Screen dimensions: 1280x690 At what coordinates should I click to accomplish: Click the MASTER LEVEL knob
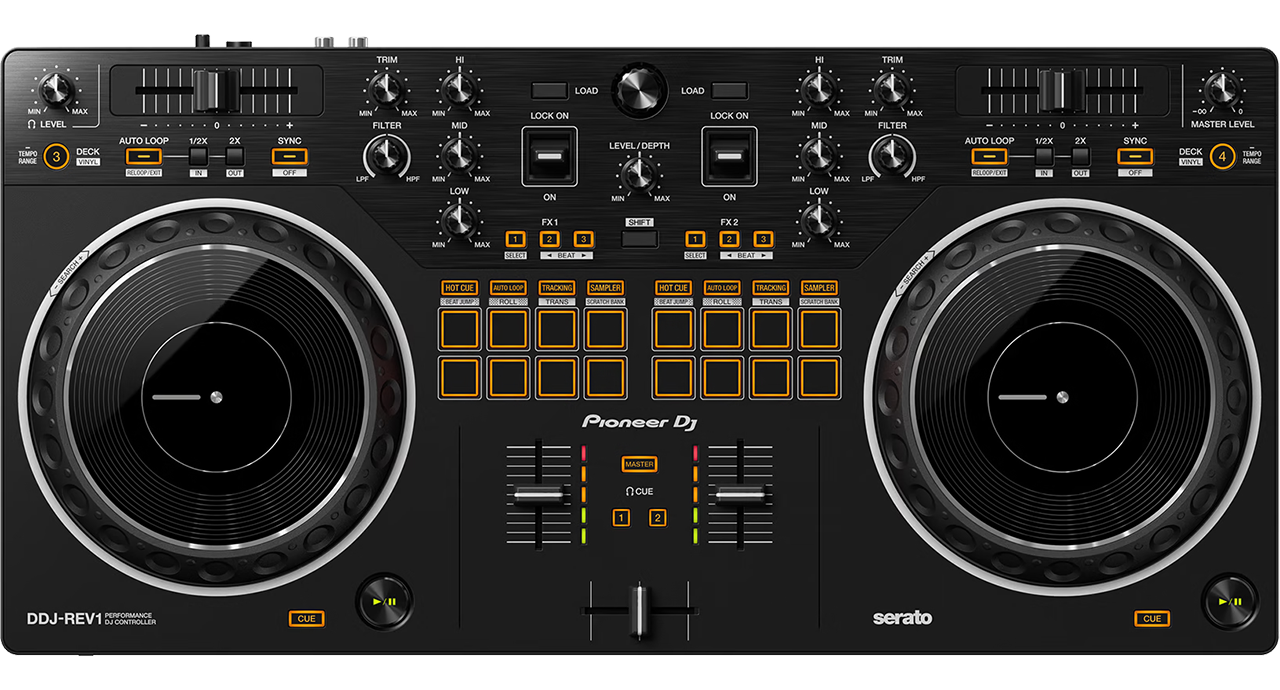click(x=1221, y=89)
